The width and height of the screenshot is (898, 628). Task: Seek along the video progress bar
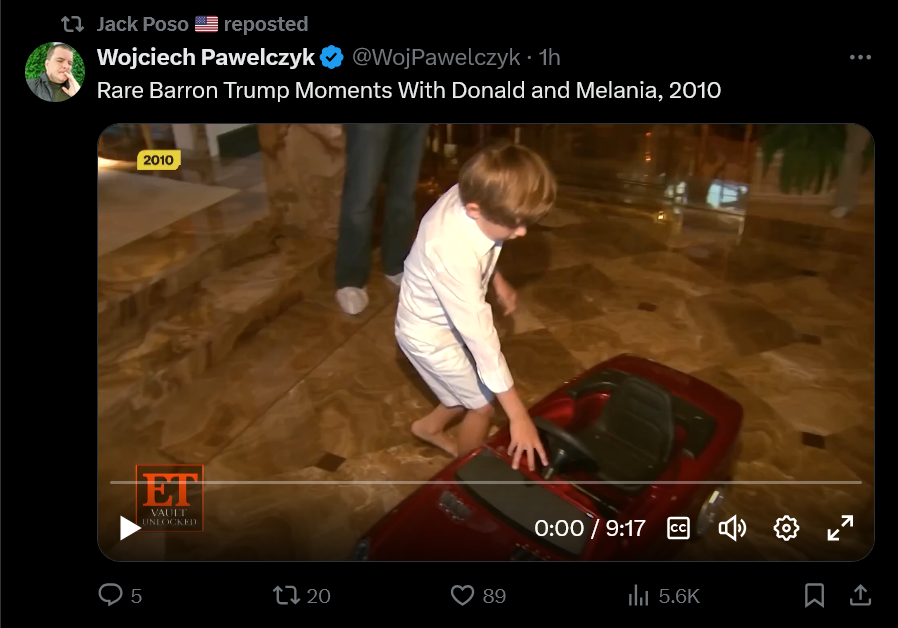(x=486, y=483)
